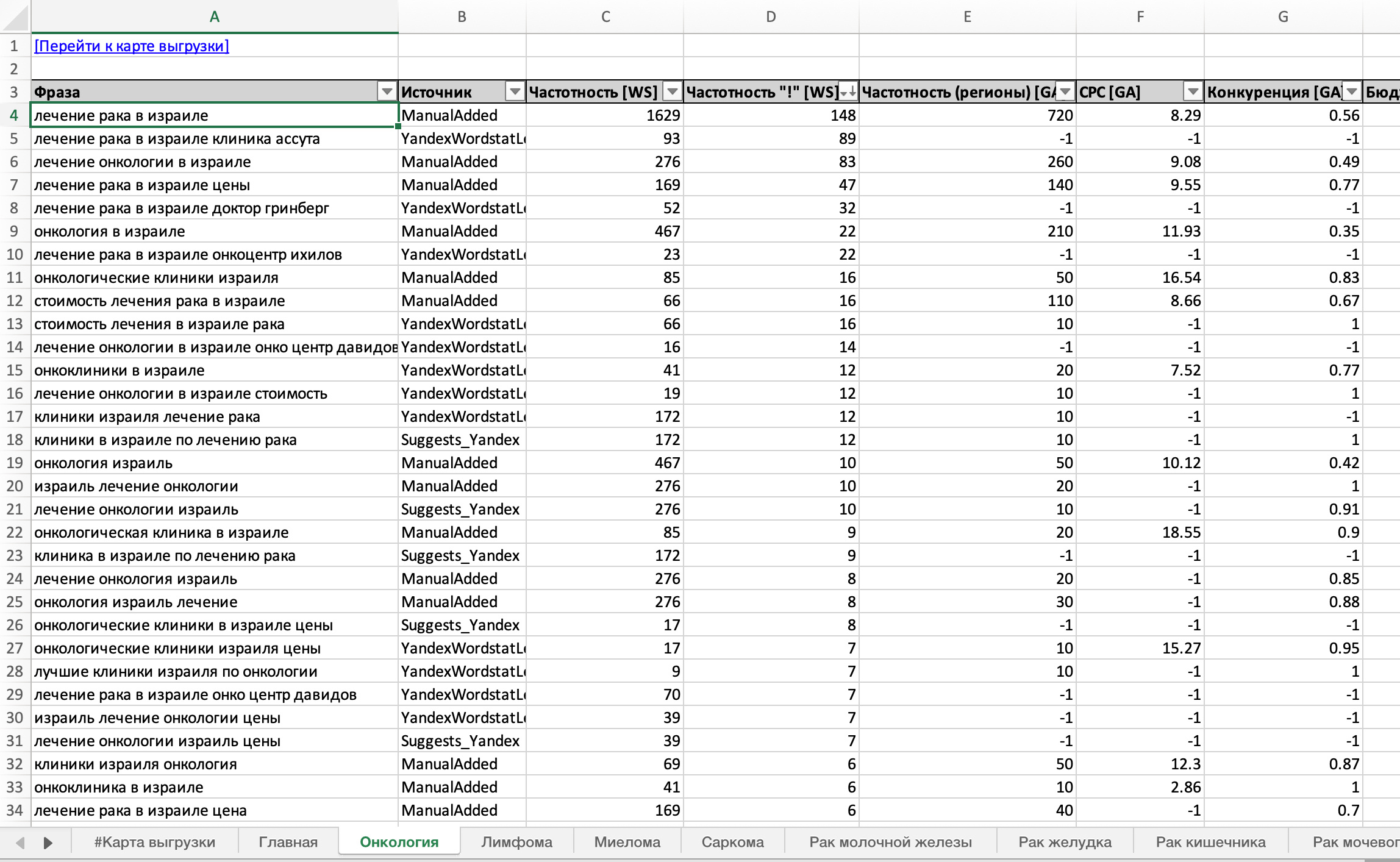Open the Частотность [WS] filter dropdown
1400x862 pixels.
point(672,92)
